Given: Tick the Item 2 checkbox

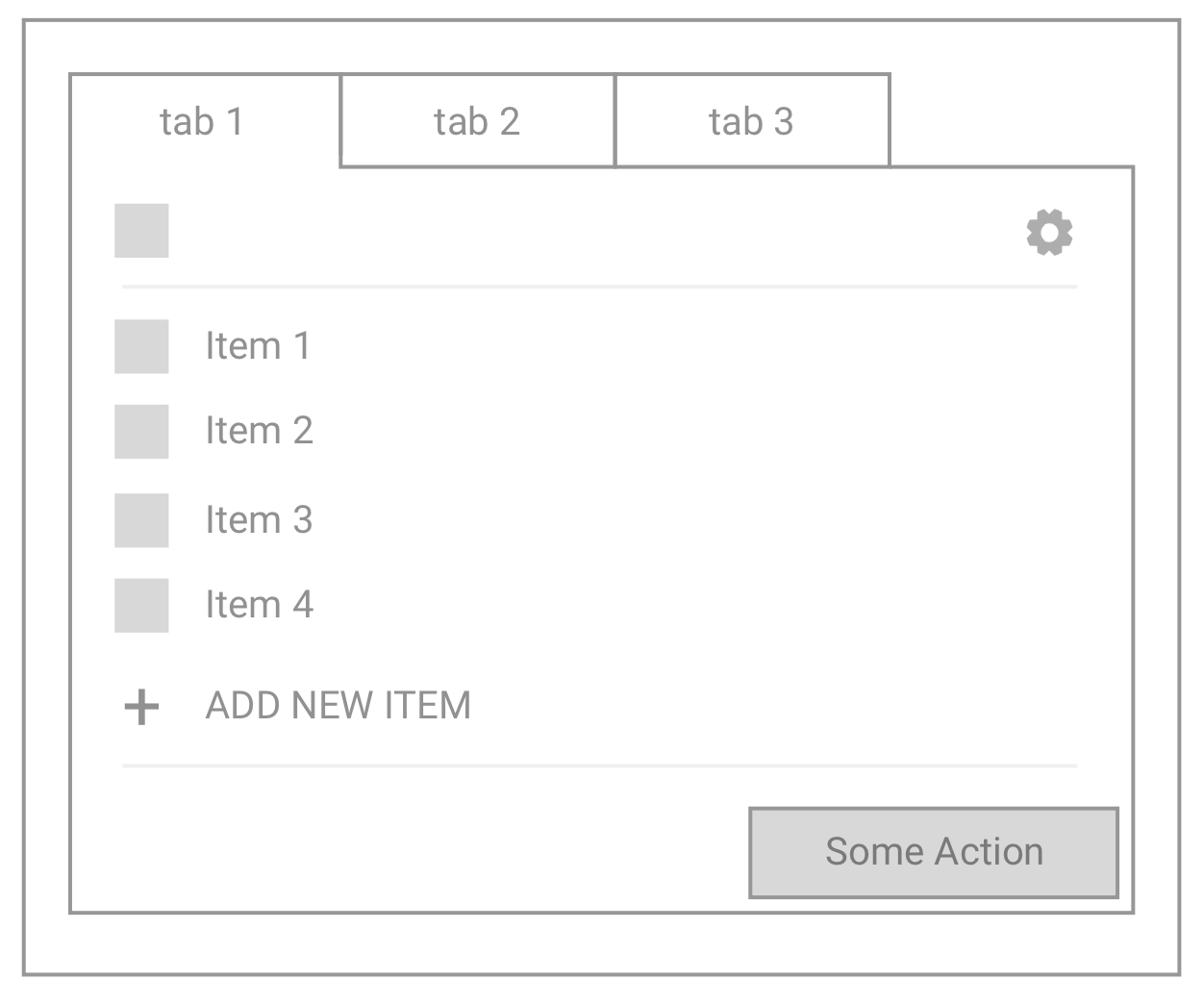Looking at the screenshot, I should click(x=141, y=431).
